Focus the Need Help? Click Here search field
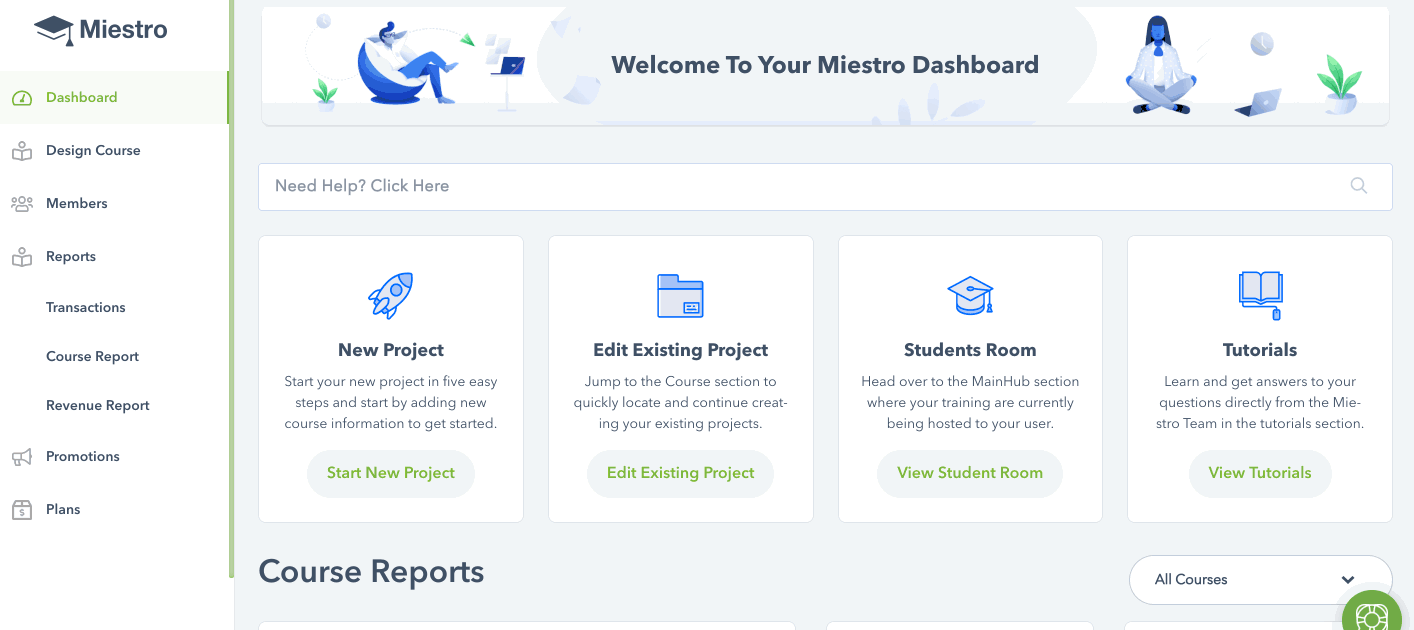This screenshot has width=1414, height=630. (825, 187)
